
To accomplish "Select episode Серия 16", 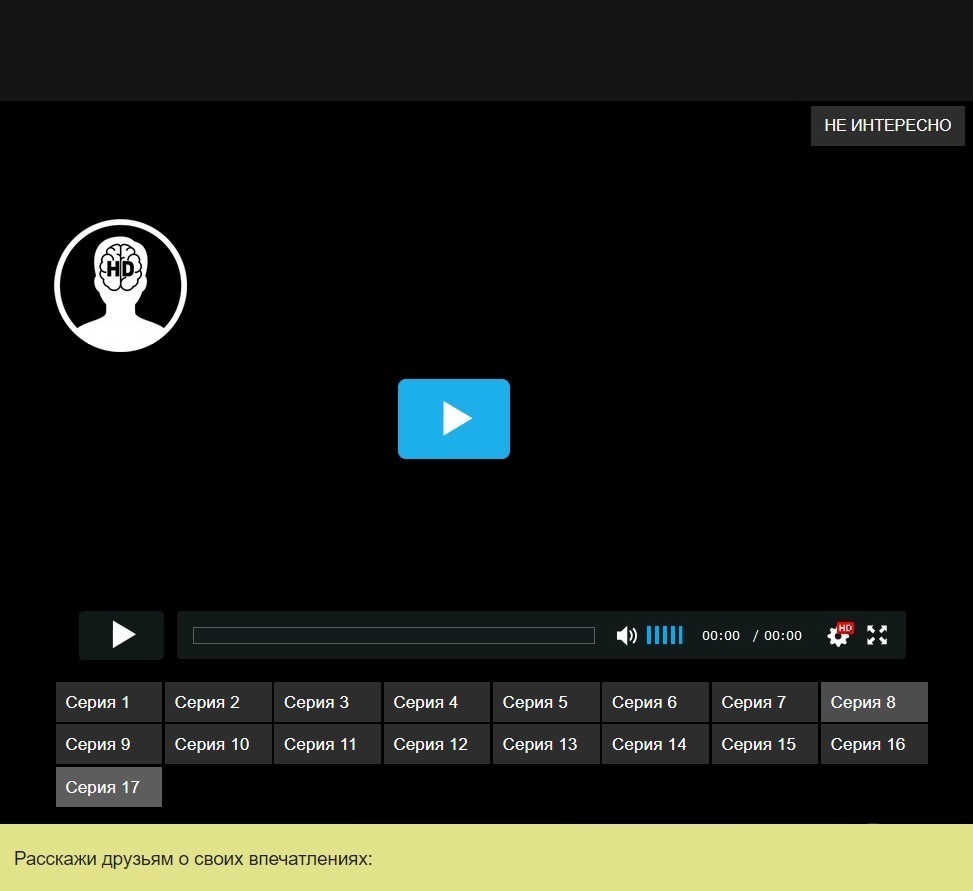I will [x=873, y=744].
